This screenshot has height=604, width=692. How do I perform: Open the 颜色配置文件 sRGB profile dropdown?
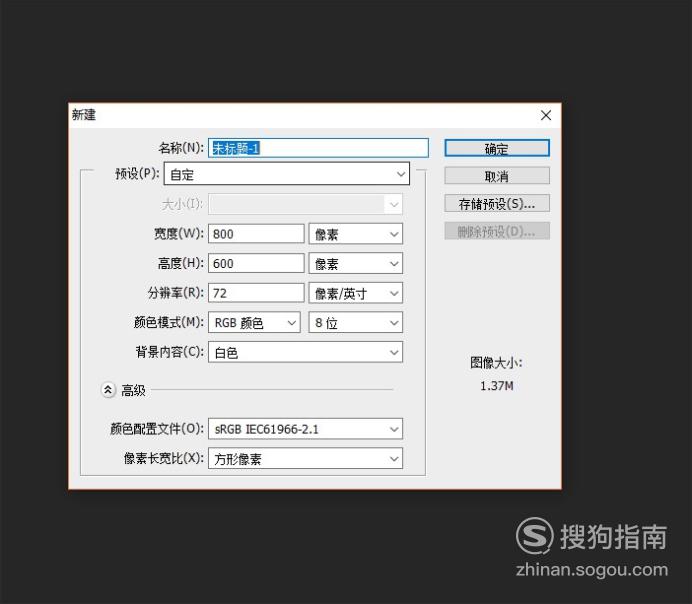tap(305, 429)
